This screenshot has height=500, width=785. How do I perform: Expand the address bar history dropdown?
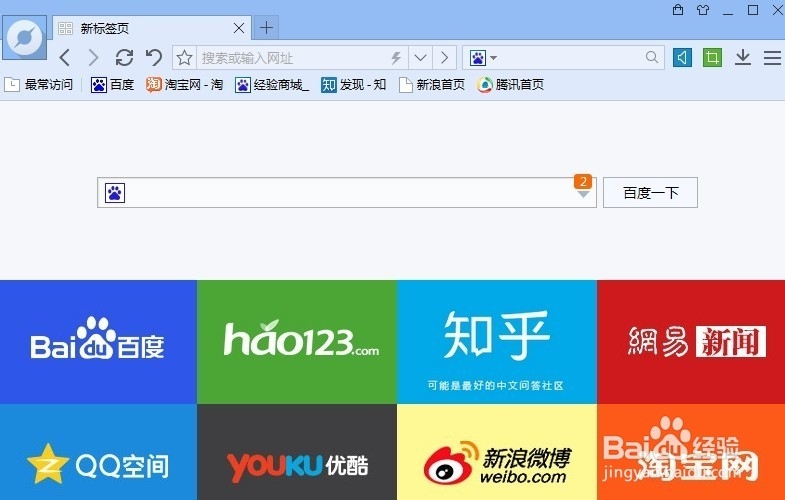pyautogui.click(x=420, y=58)
